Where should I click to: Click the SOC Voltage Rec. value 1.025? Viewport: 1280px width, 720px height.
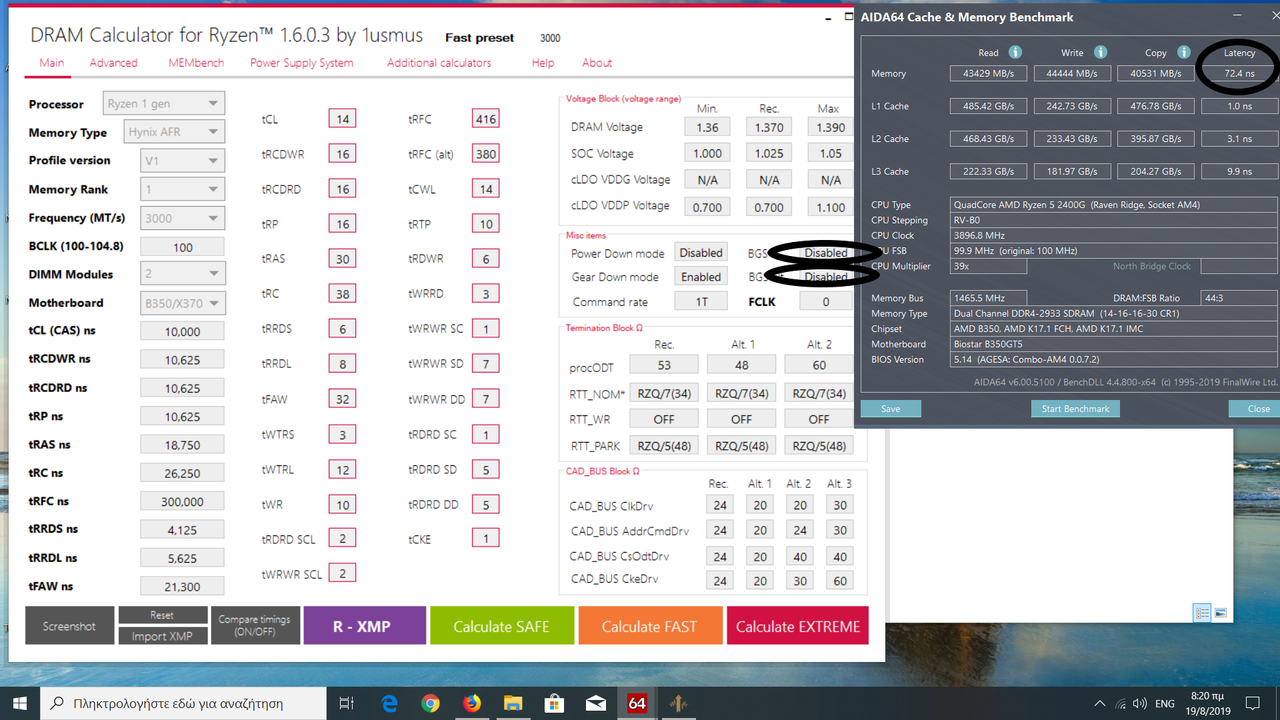pyautogui.click(x=769, y=153)
